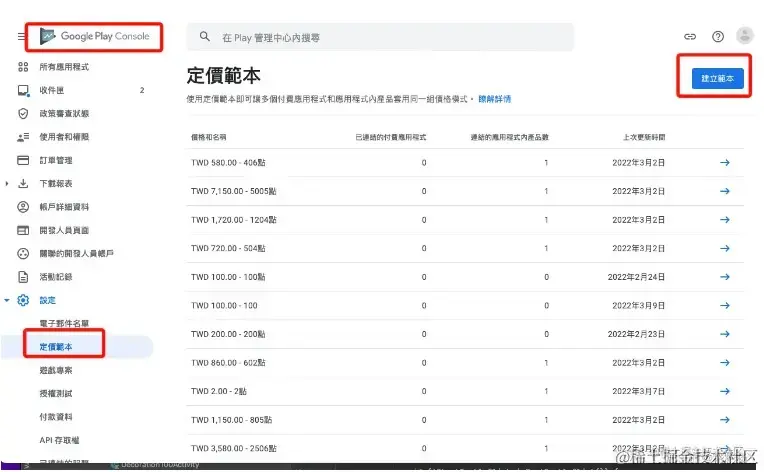Viewport: 764px width, 472px height.
Task: Open 收件匣 in sidebar
Action: (x=52, y=90)
